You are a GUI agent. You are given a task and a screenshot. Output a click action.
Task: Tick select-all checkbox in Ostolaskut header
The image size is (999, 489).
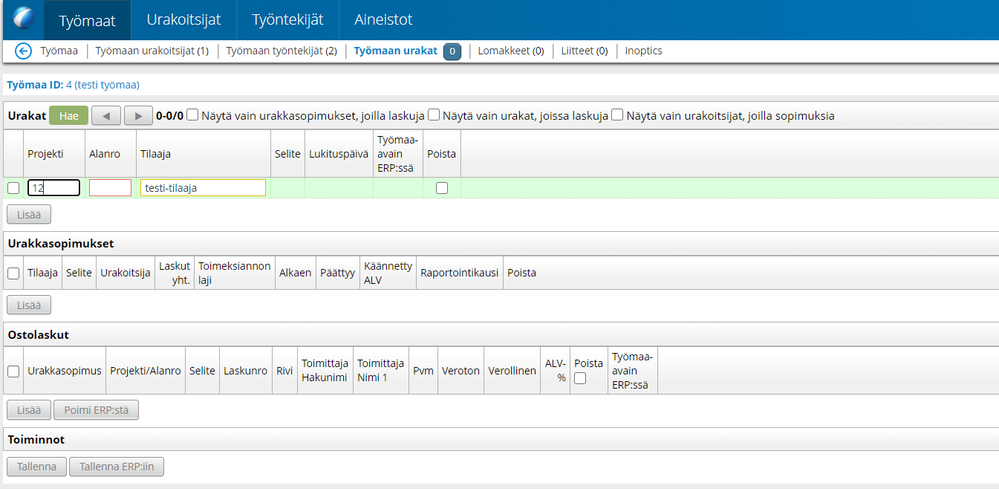tap(13, 371)
